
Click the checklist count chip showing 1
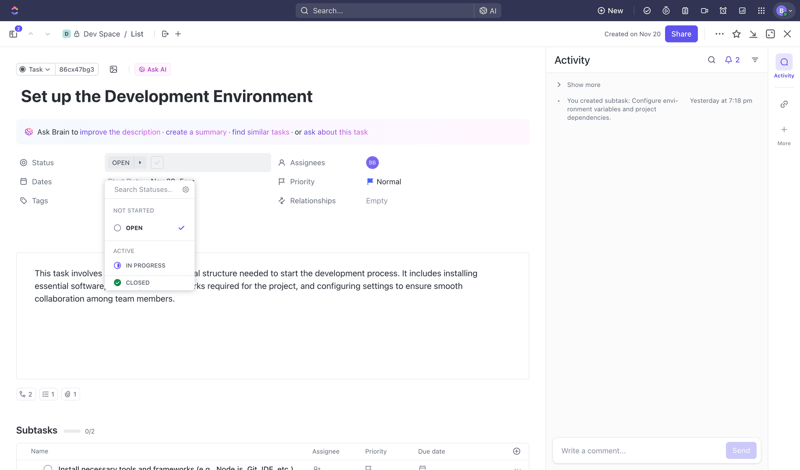48,394
